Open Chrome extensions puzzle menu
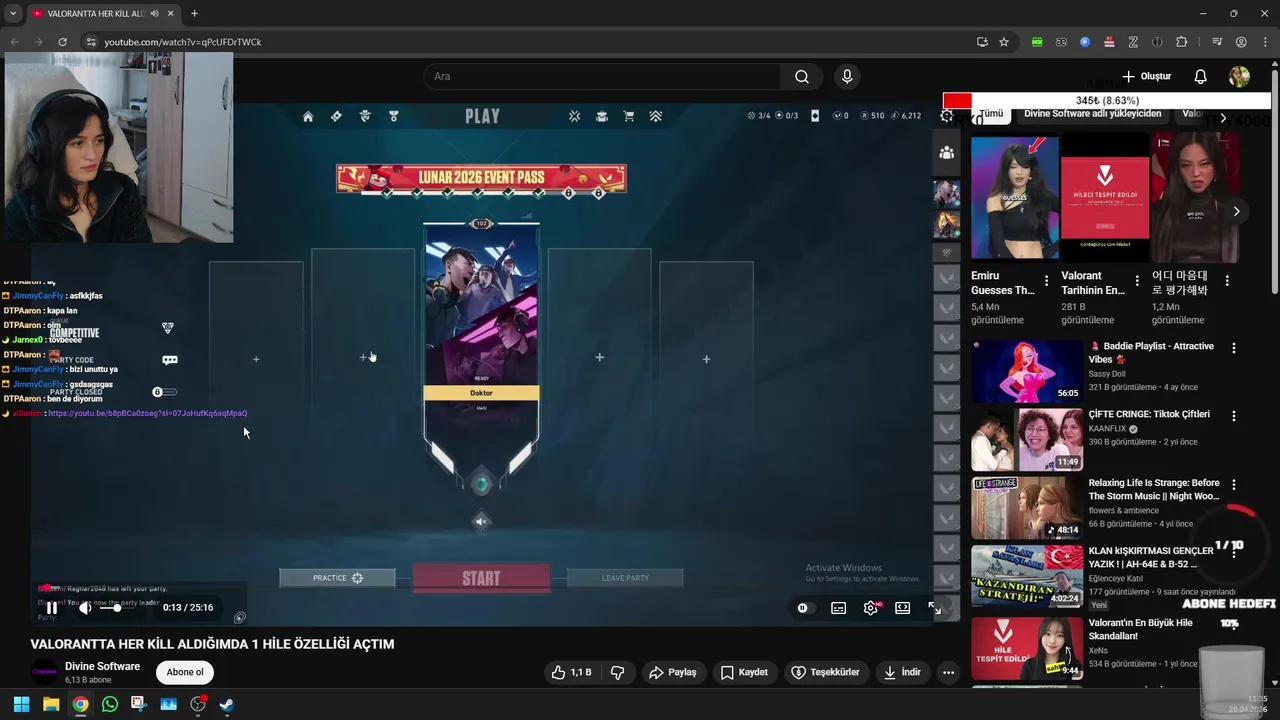The image size is (1280, 720). point(1181,42)
